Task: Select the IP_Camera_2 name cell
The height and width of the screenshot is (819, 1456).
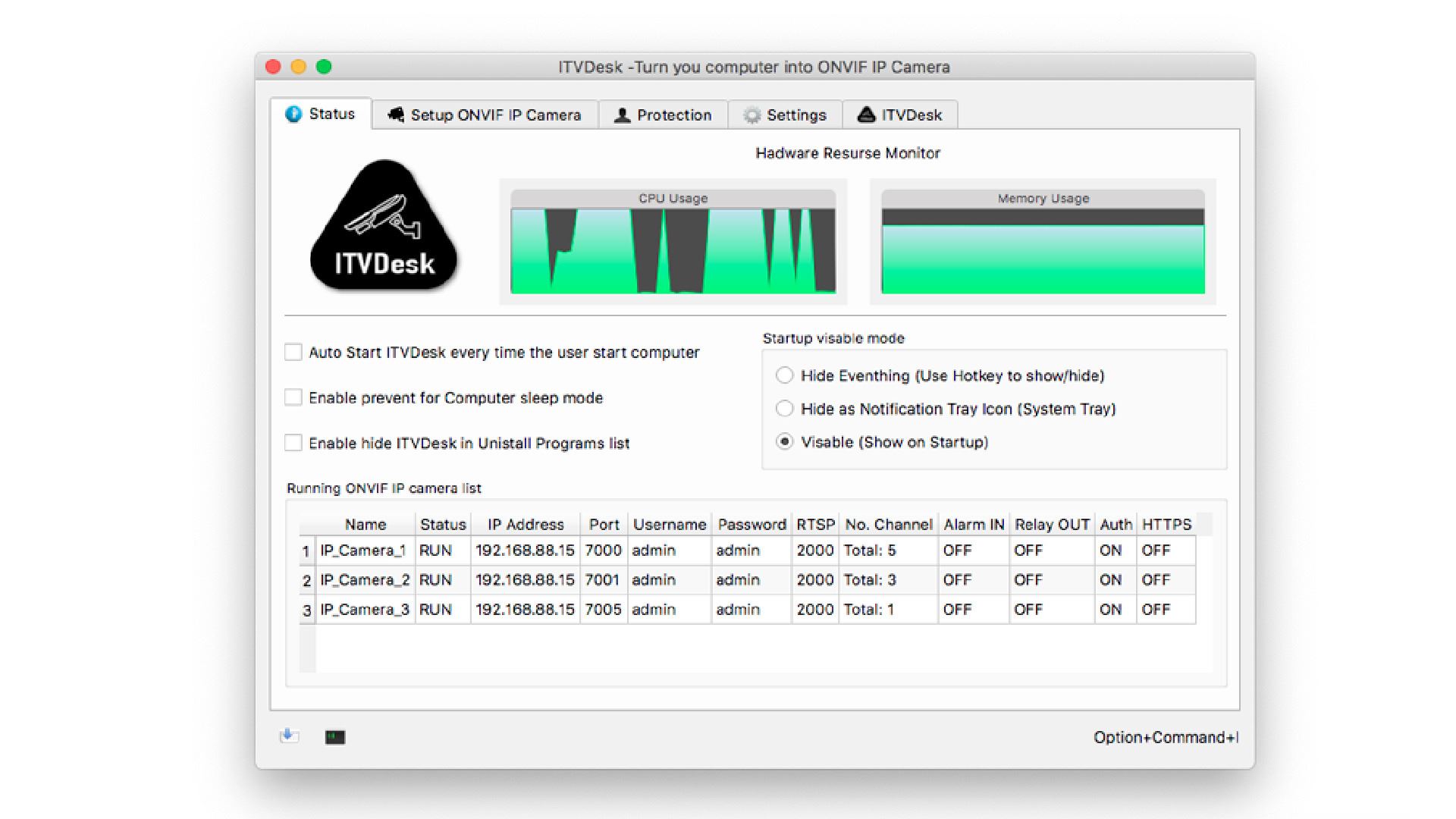Action: tap(366, 580)
